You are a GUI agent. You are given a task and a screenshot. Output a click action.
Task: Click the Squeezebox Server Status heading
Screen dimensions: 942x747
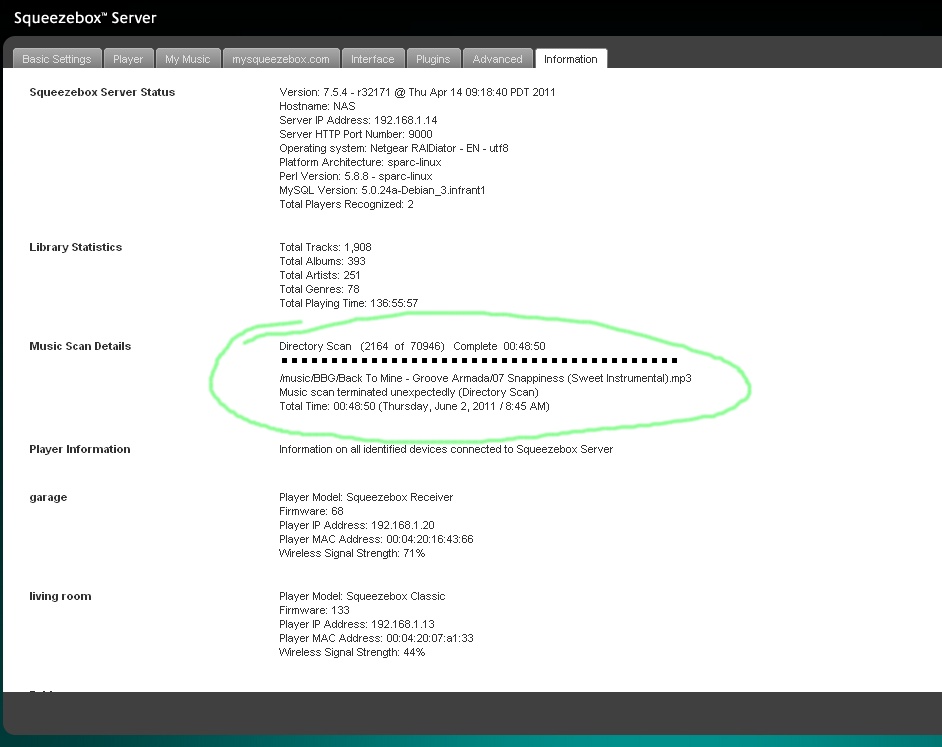102,92
